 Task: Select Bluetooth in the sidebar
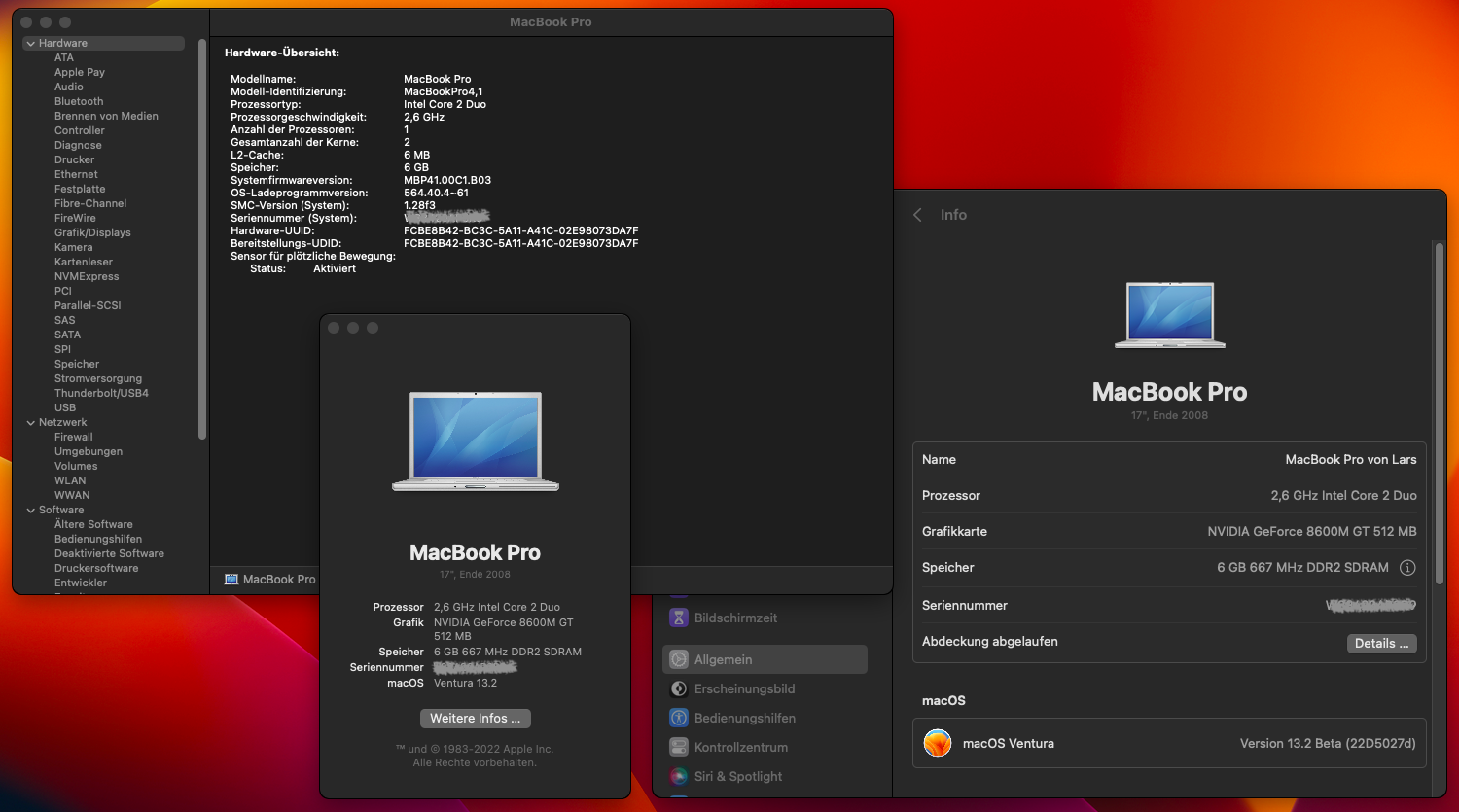(79, 101)
